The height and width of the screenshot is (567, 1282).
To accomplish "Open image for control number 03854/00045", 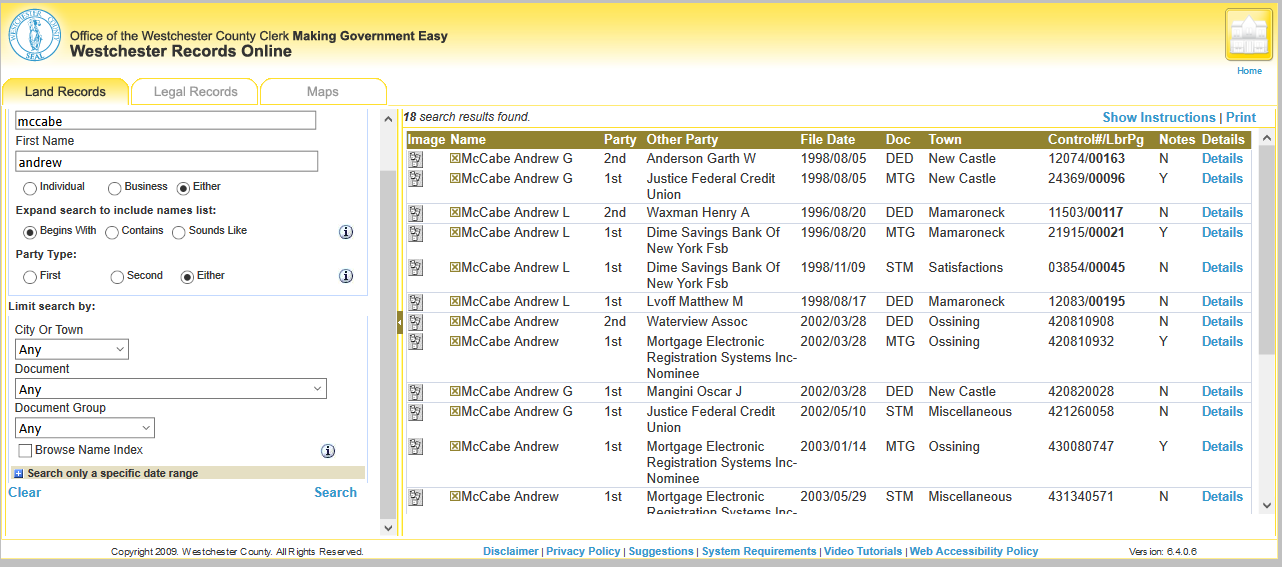I will (x=416, y=268).
